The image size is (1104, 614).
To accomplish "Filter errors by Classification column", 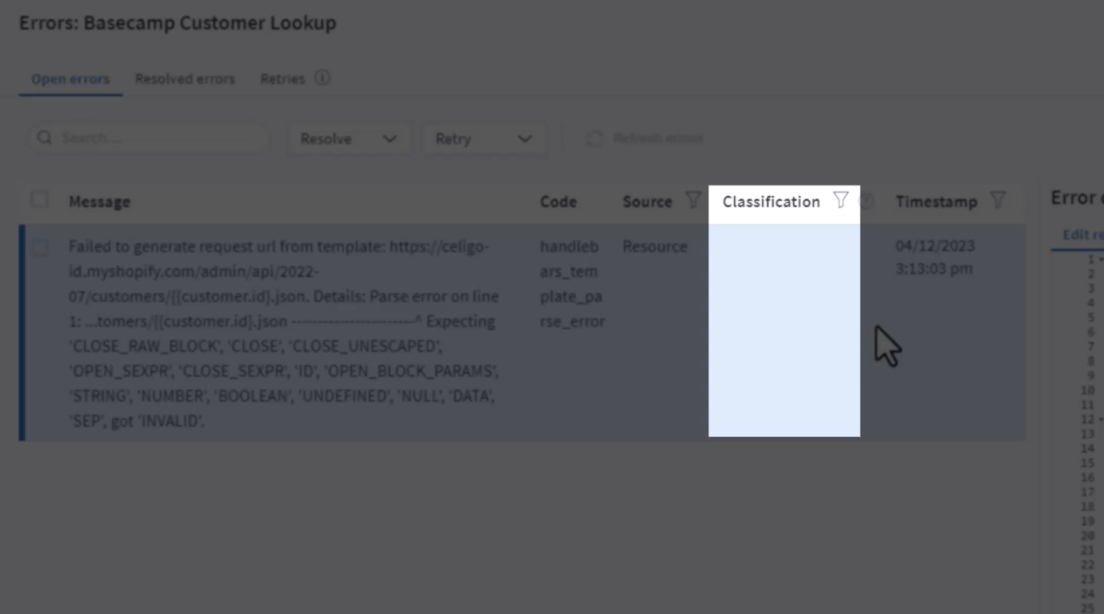I will pyautogui.click(x=840, y=201).
